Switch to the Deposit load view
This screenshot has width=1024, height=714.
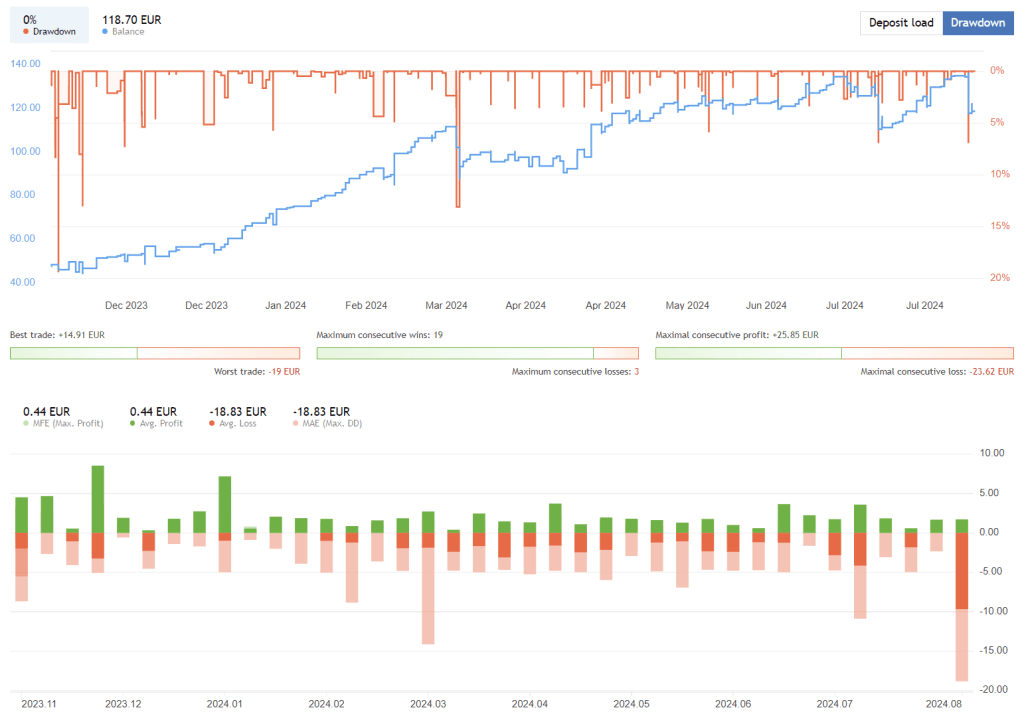(x=901, y=22)
